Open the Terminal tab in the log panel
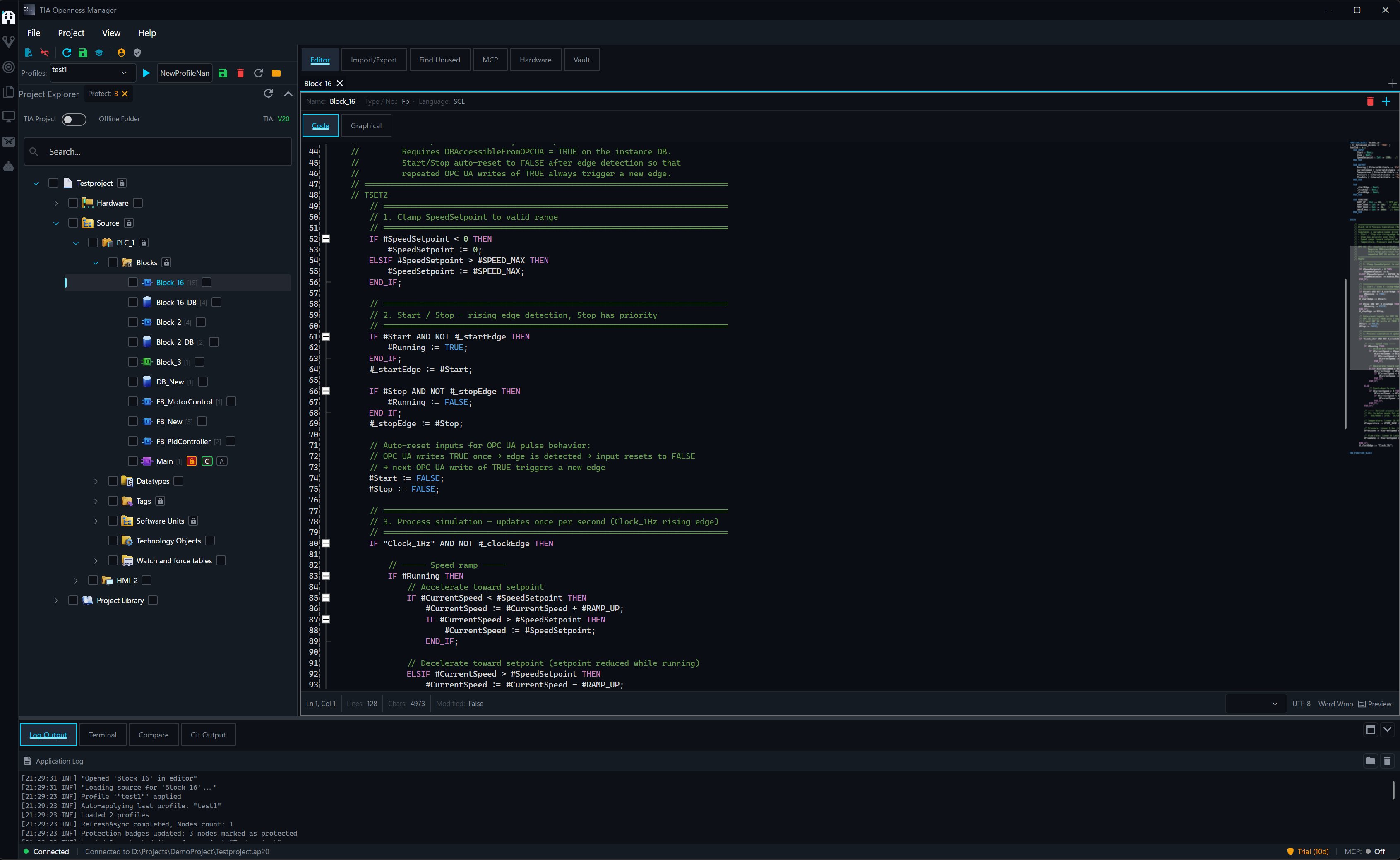This screenshot has height=860, width=1400. tap(103, 734)
